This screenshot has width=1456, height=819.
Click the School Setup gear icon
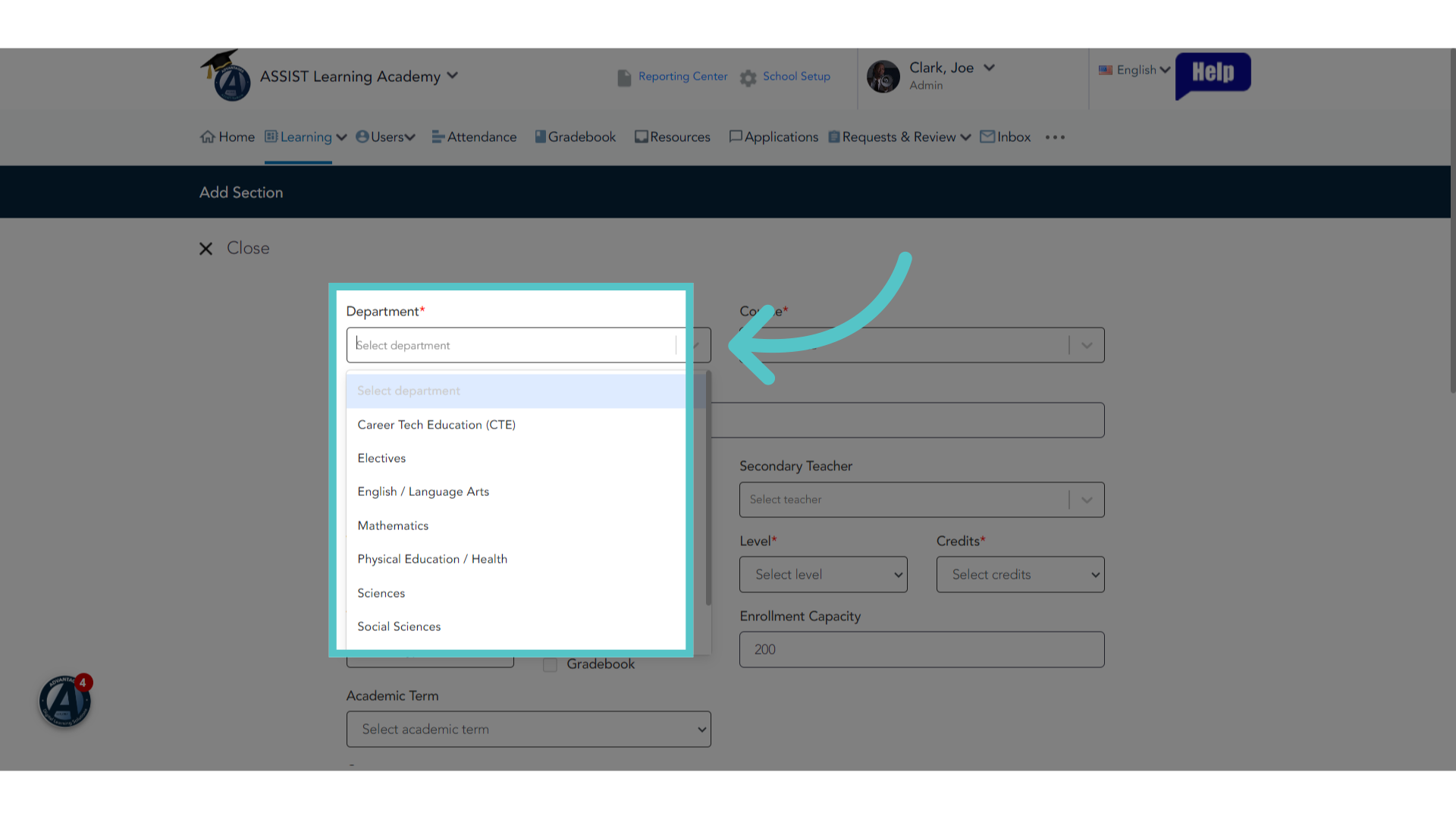click(748, 78)
